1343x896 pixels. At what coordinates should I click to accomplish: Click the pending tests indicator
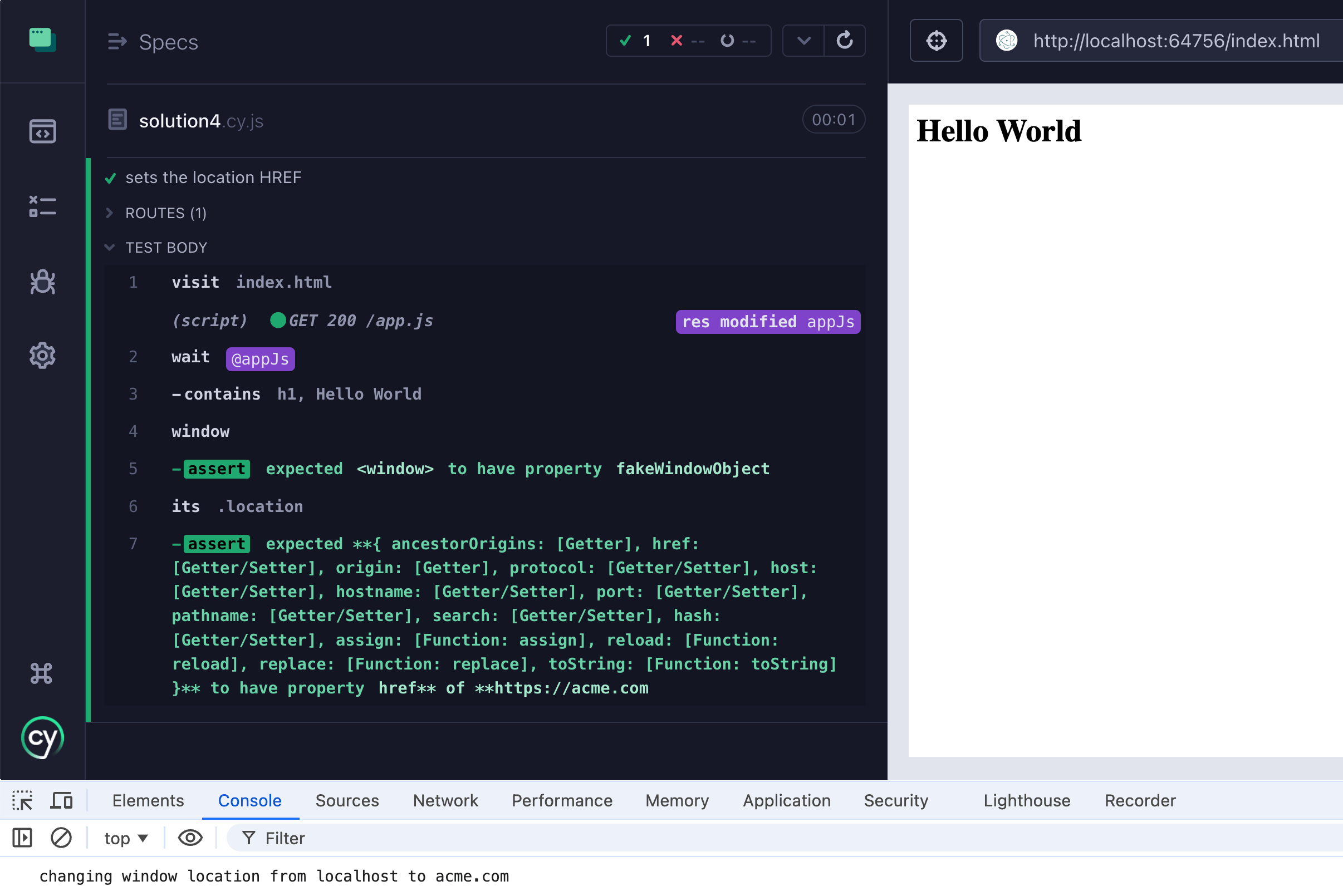coord(738,41)
